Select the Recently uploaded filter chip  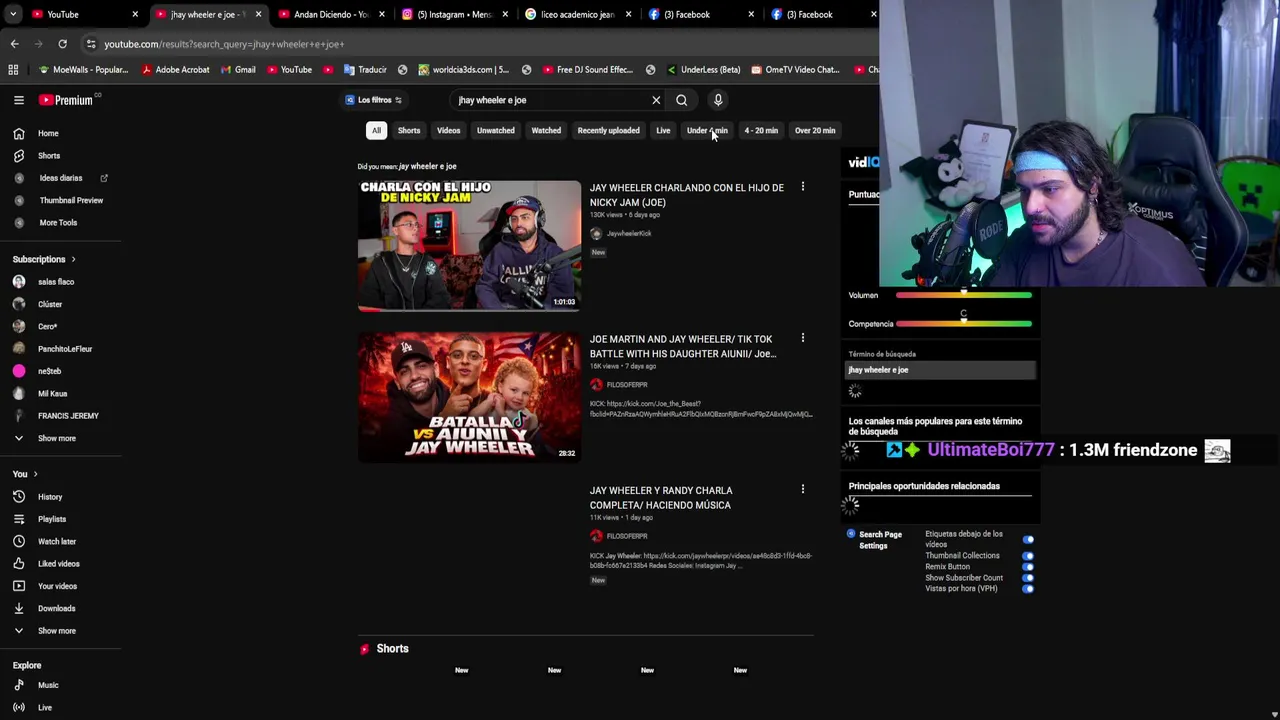pos(608,130)
